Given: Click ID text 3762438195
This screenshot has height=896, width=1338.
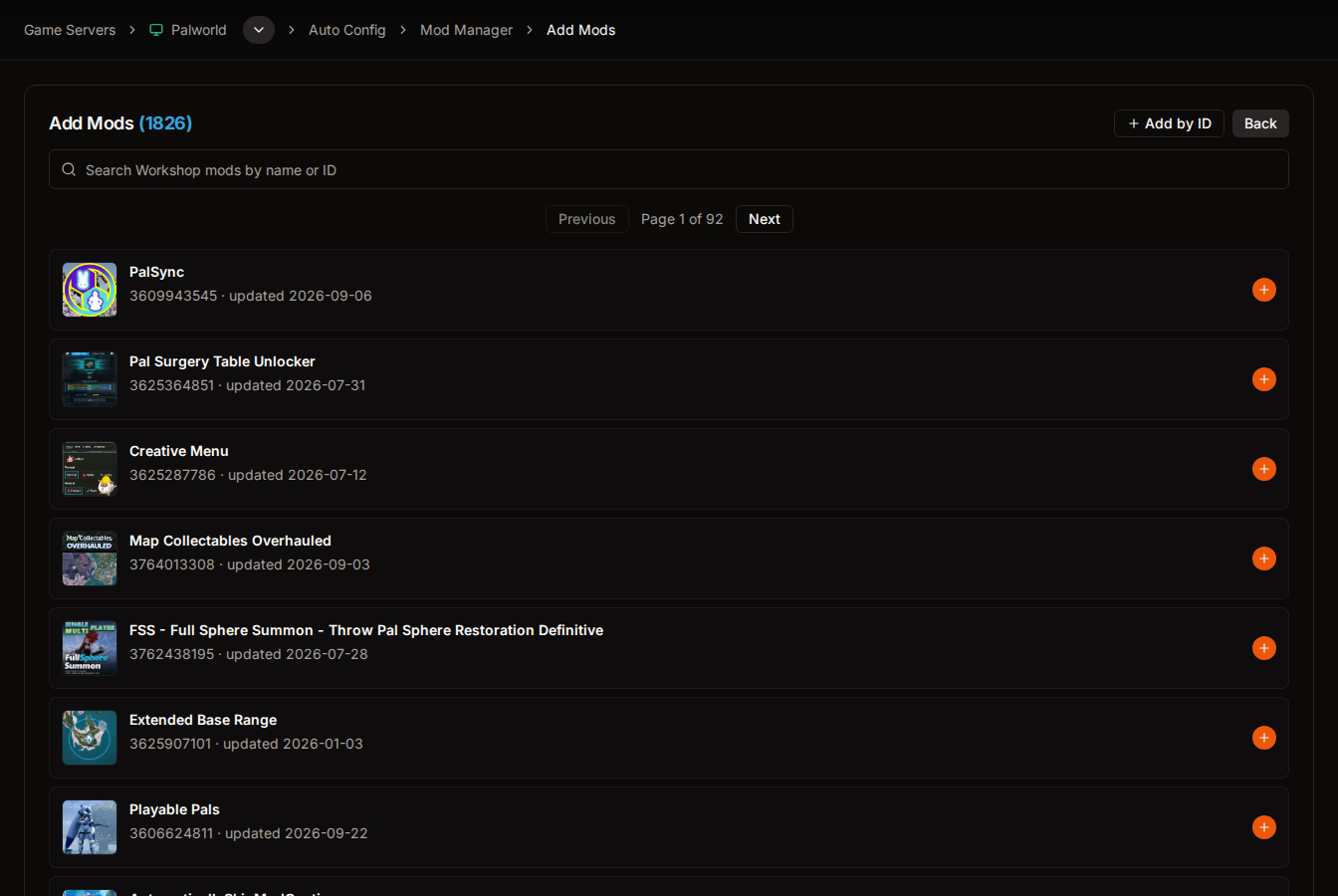Looking at the screenshot, I should pyautogui.click(x=171, y=654).
